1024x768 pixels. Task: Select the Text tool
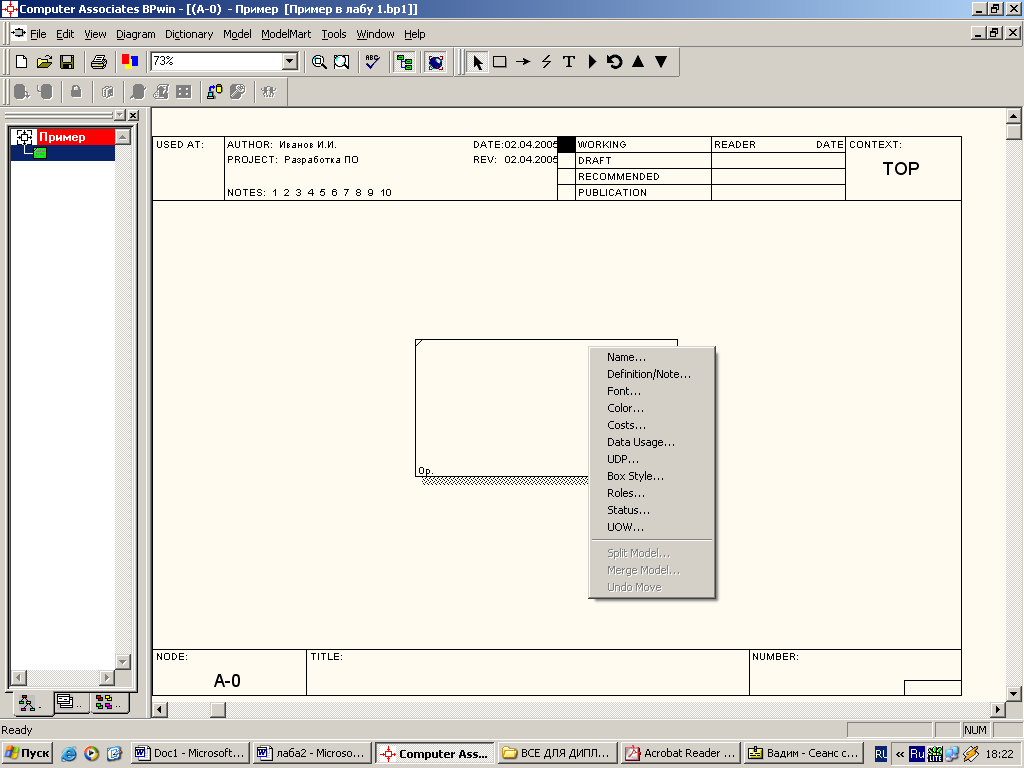click(569, 62)
